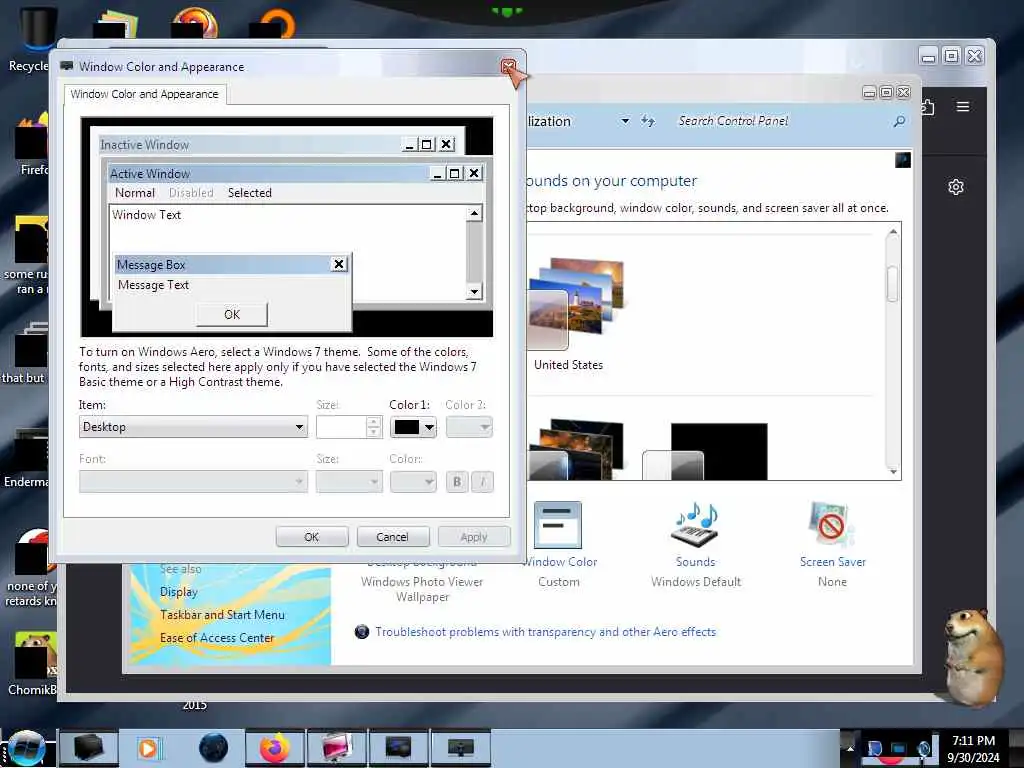Open the Item dropdown showing Desktop

pos(193,427)
